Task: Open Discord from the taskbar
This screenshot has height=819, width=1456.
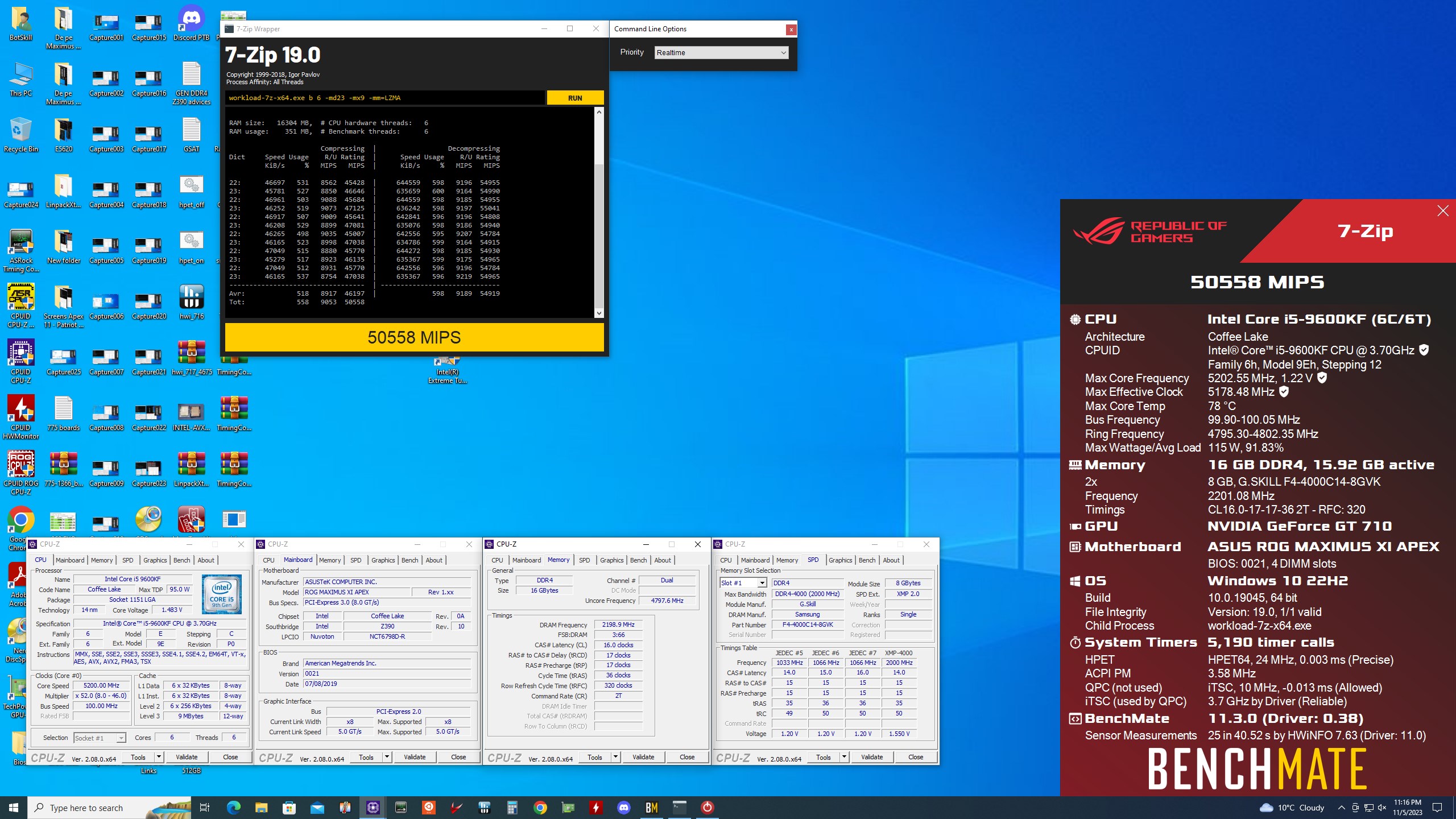Action: [624, 808]
